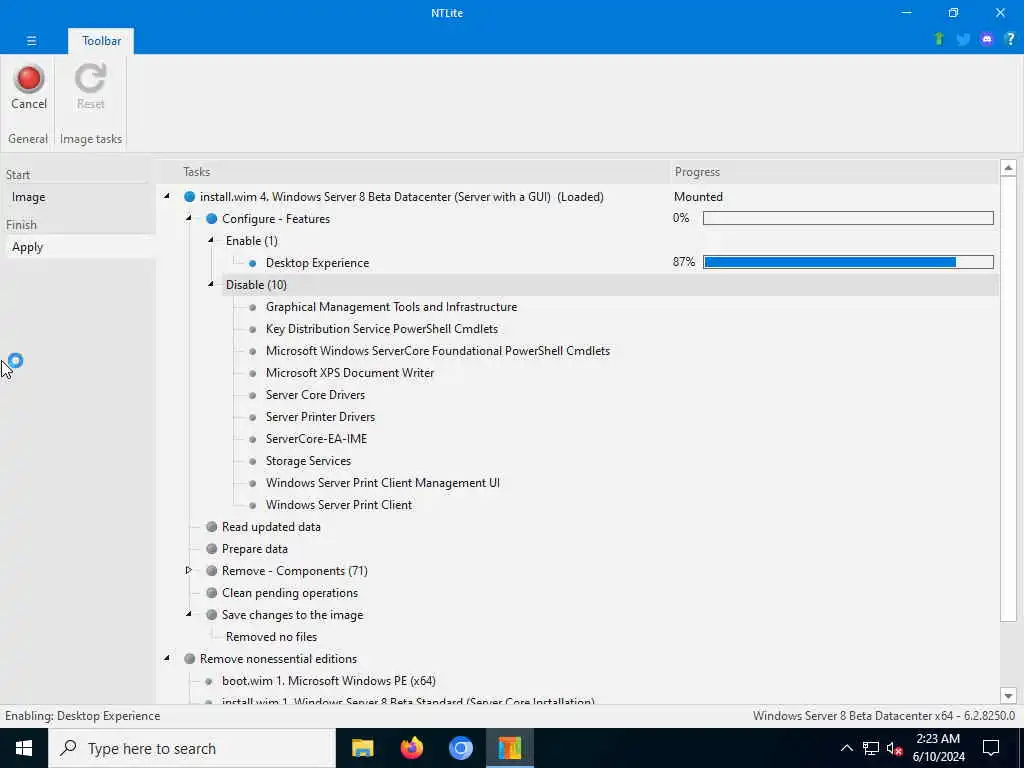Image resolution: width=1024 pixels, height=768 pixels.
Task: Click the taskbar search box
Action: click(x=192, y=748)
